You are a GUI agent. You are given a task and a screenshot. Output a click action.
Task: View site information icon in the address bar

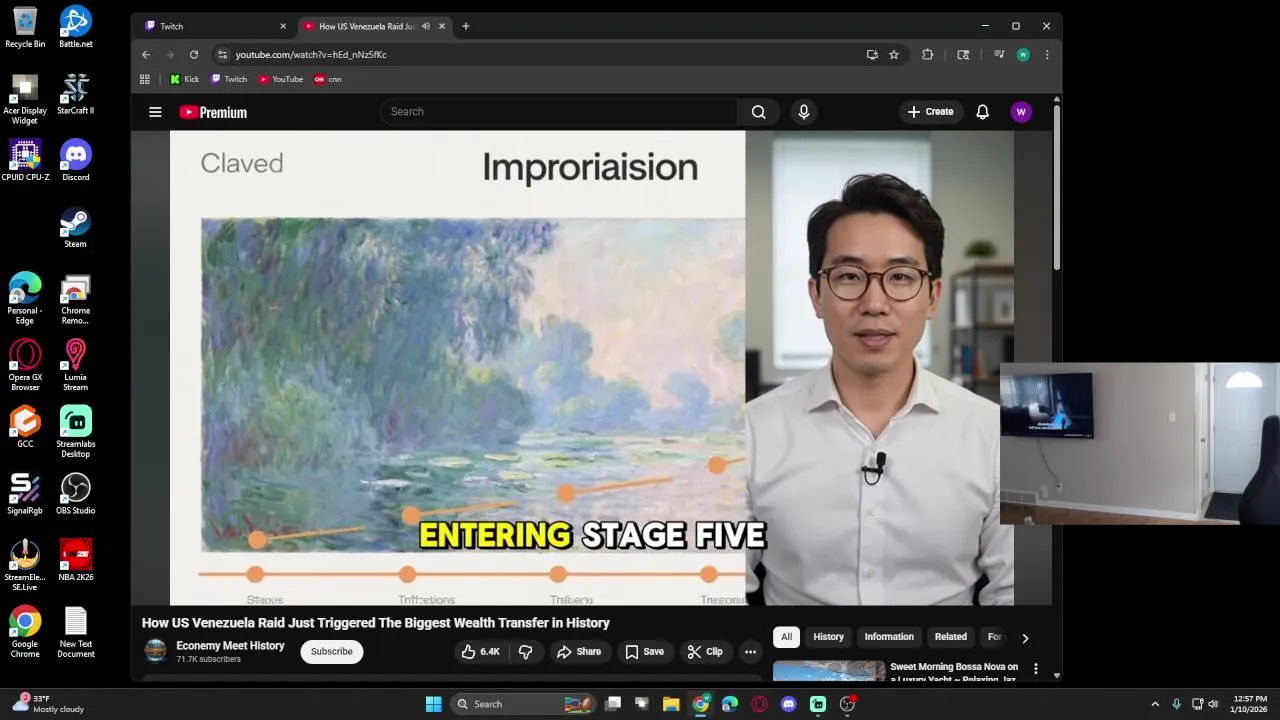(x=222, y=55)
